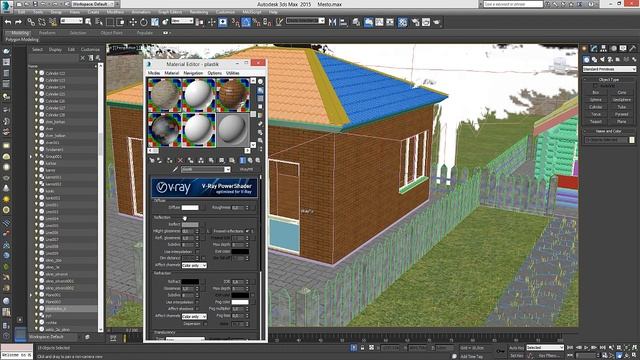Click the Plane primitive button
Screen dimensions: 640x360
pyautogui.click(x=622, y=122)
